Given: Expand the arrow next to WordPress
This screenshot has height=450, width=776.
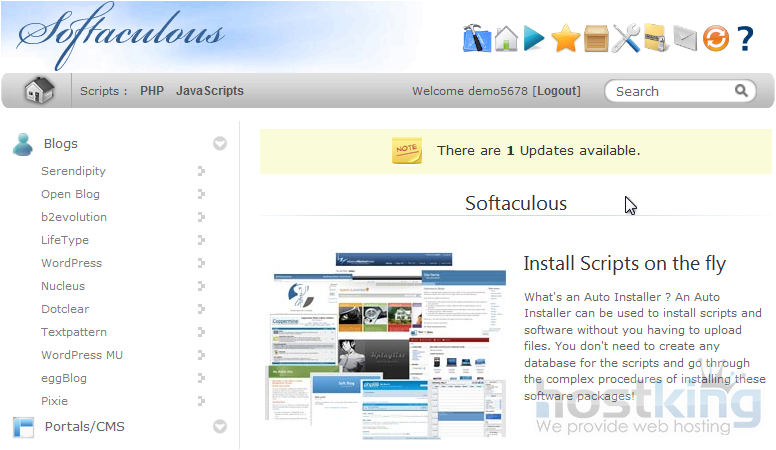Looking at the screenshot, I should pyautogui.click(x=201, y=263).
